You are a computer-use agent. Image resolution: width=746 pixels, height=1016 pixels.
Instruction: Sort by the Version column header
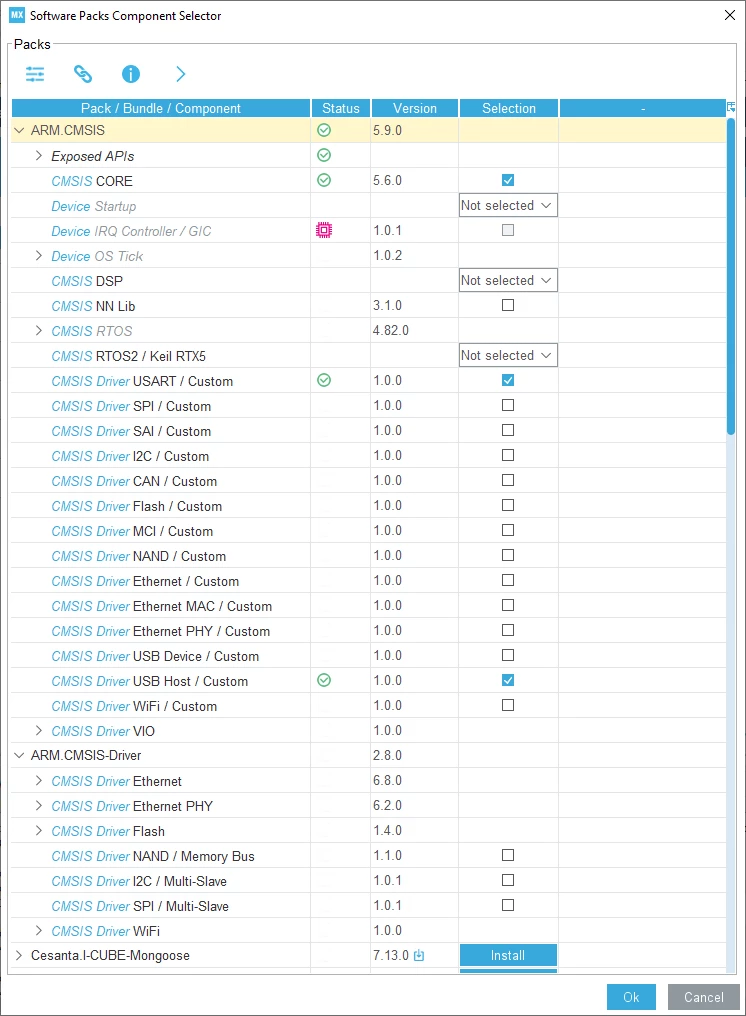coord(415,108)
